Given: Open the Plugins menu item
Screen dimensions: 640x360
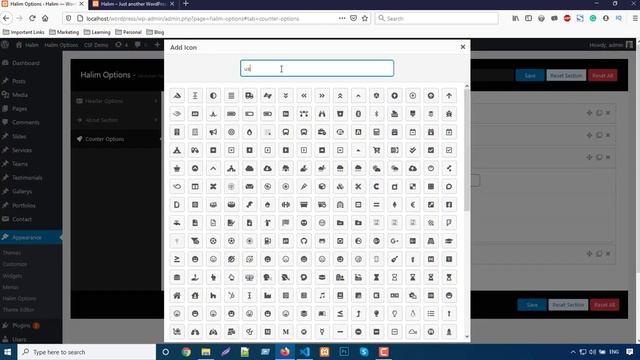Looking at the screenshot, I should coord(21,326).
